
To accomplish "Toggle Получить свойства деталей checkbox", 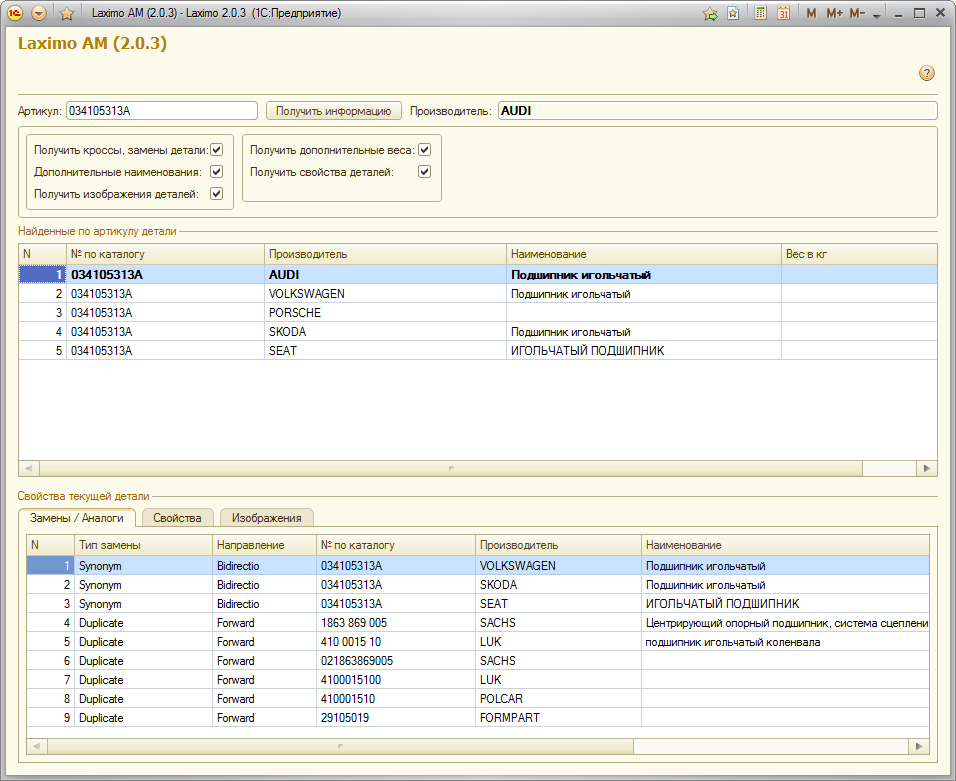I will (424, 171).
